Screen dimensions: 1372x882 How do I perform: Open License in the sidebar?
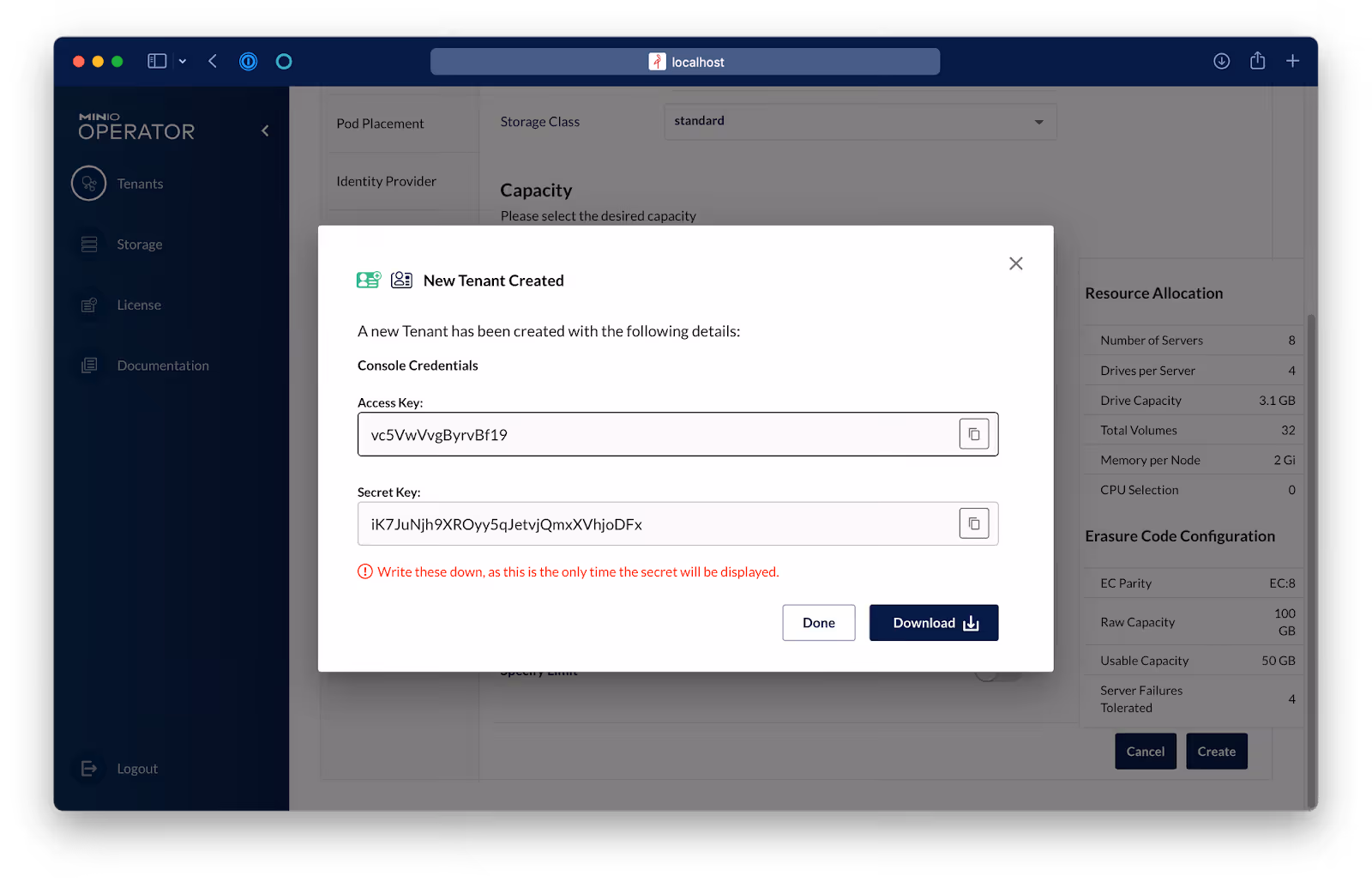coord(139,305)
